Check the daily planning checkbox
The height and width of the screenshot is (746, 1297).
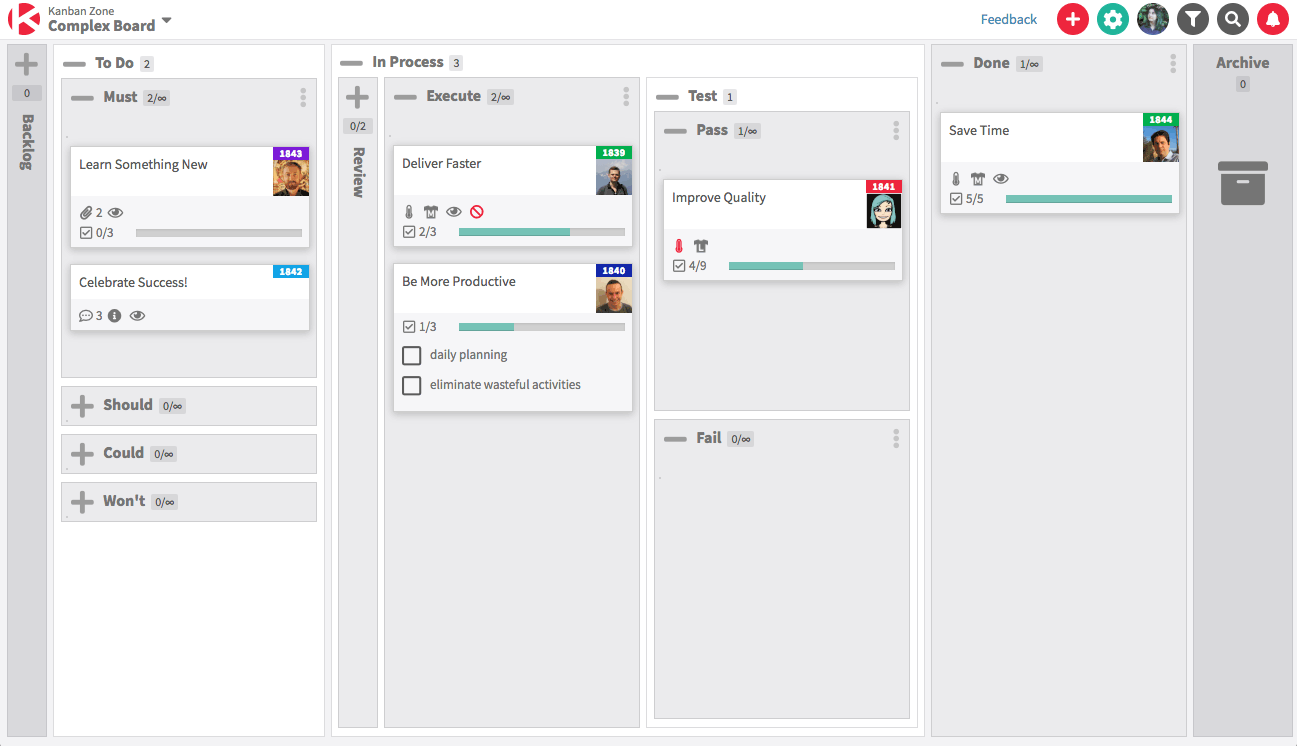pyautogui.click(x=411, y=355)
